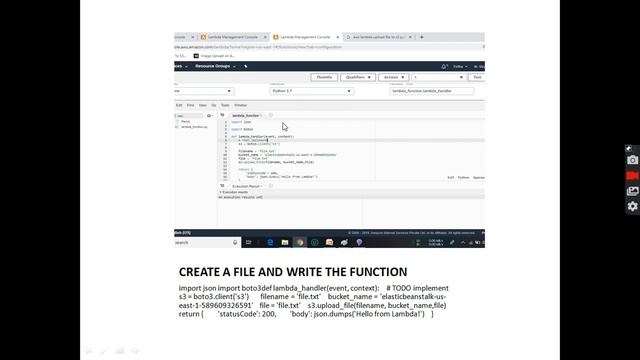Open the Go menu in code editor
The height and width of the screenshot is (360, 640).
[213, 105]
